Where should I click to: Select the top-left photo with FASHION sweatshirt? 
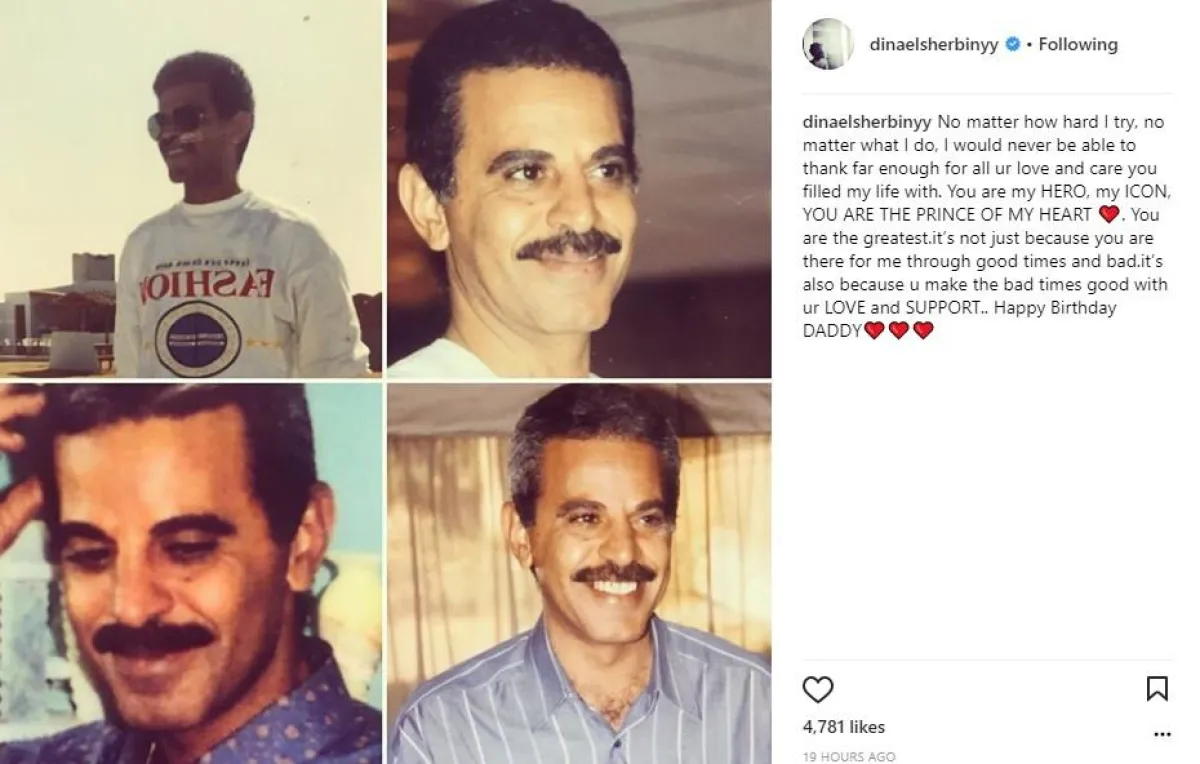191,188
